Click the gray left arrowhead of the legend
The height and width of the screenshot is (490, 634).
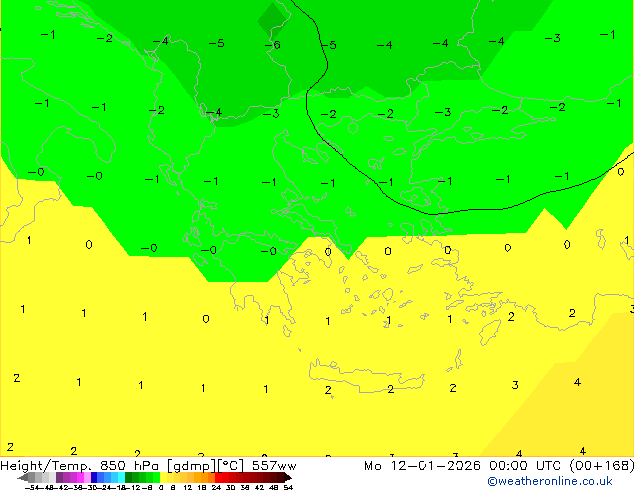[x=23, y=477]
